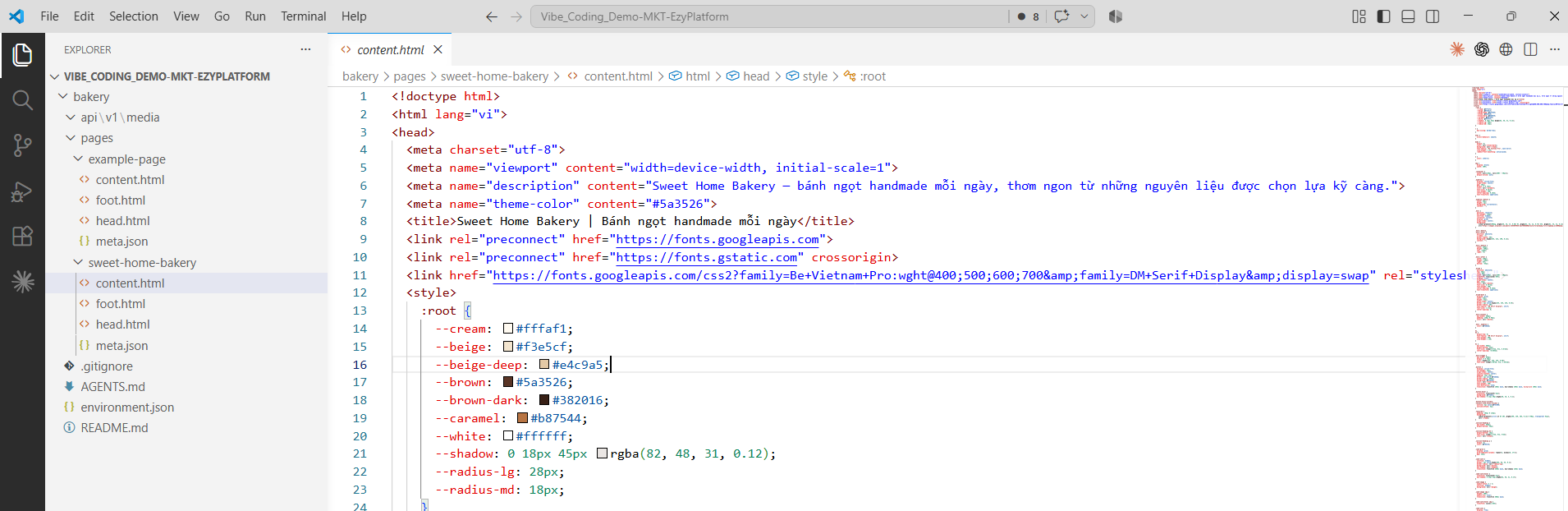Screen dimensions: 1568x511
Task: Open foot.html under sweet-home-bakery folder
Action: tap(120, 303)
